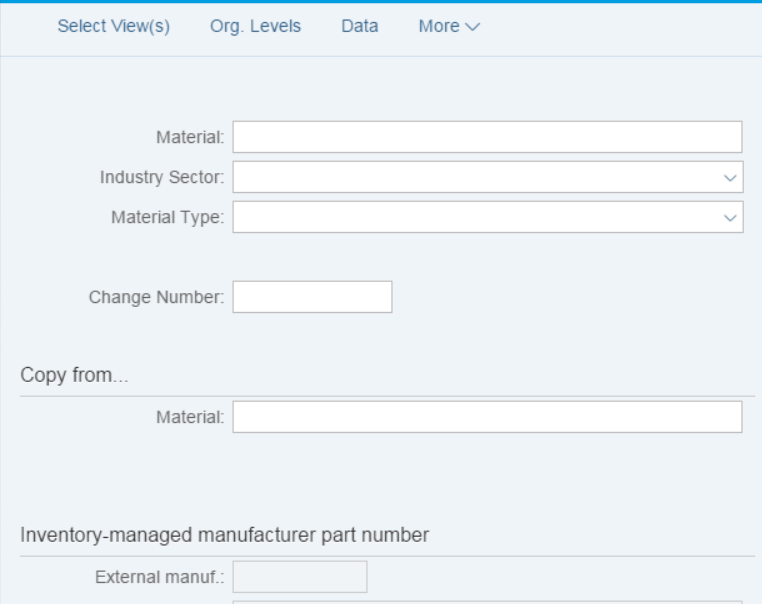The image size is (762, 604).
Task: Open the Data toolbar item
Action: (x=360, y=26)
